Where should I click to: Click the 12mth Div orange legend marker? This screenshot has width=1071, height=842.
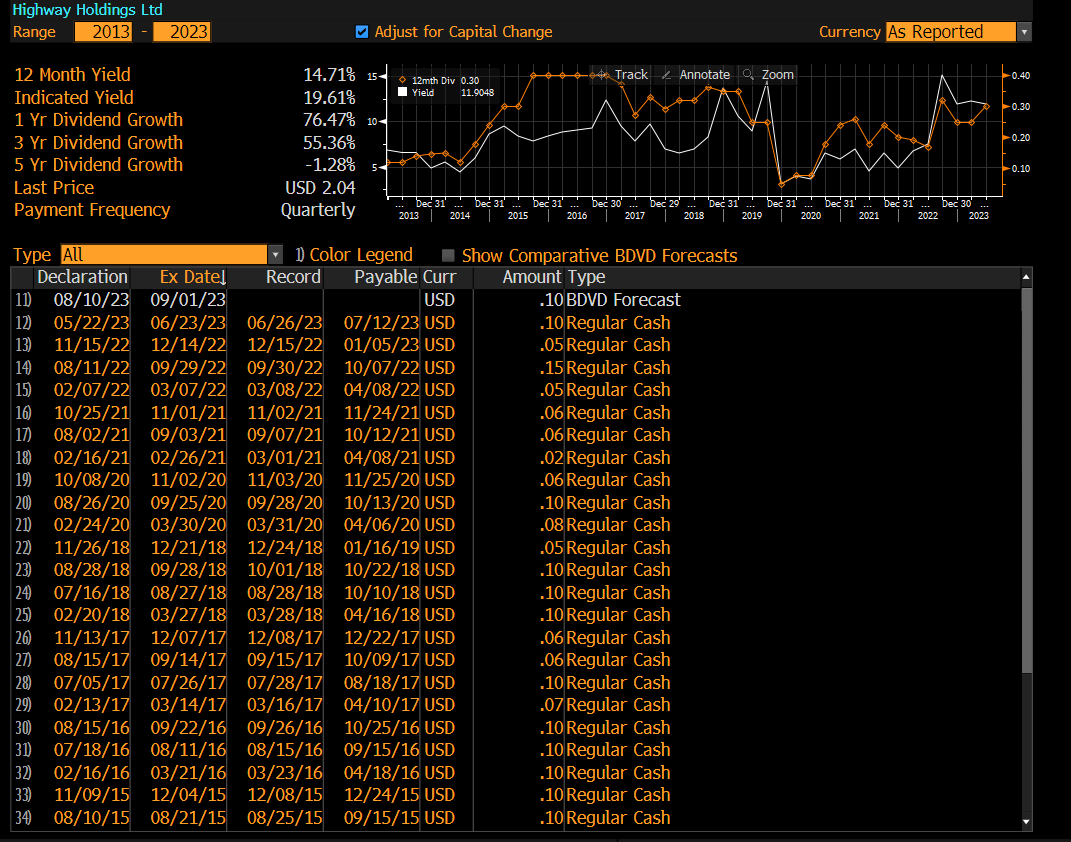click(402, 80)
